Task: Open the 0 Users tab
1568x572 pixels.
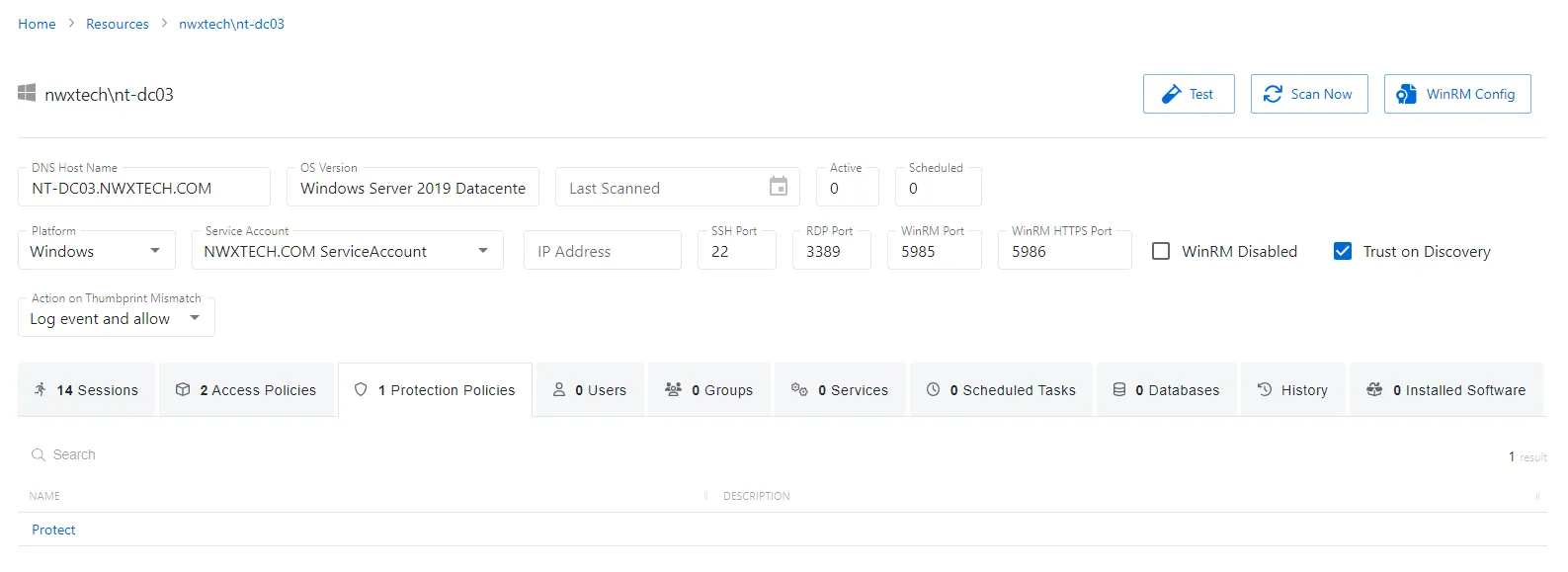Action: pos(590,389)
